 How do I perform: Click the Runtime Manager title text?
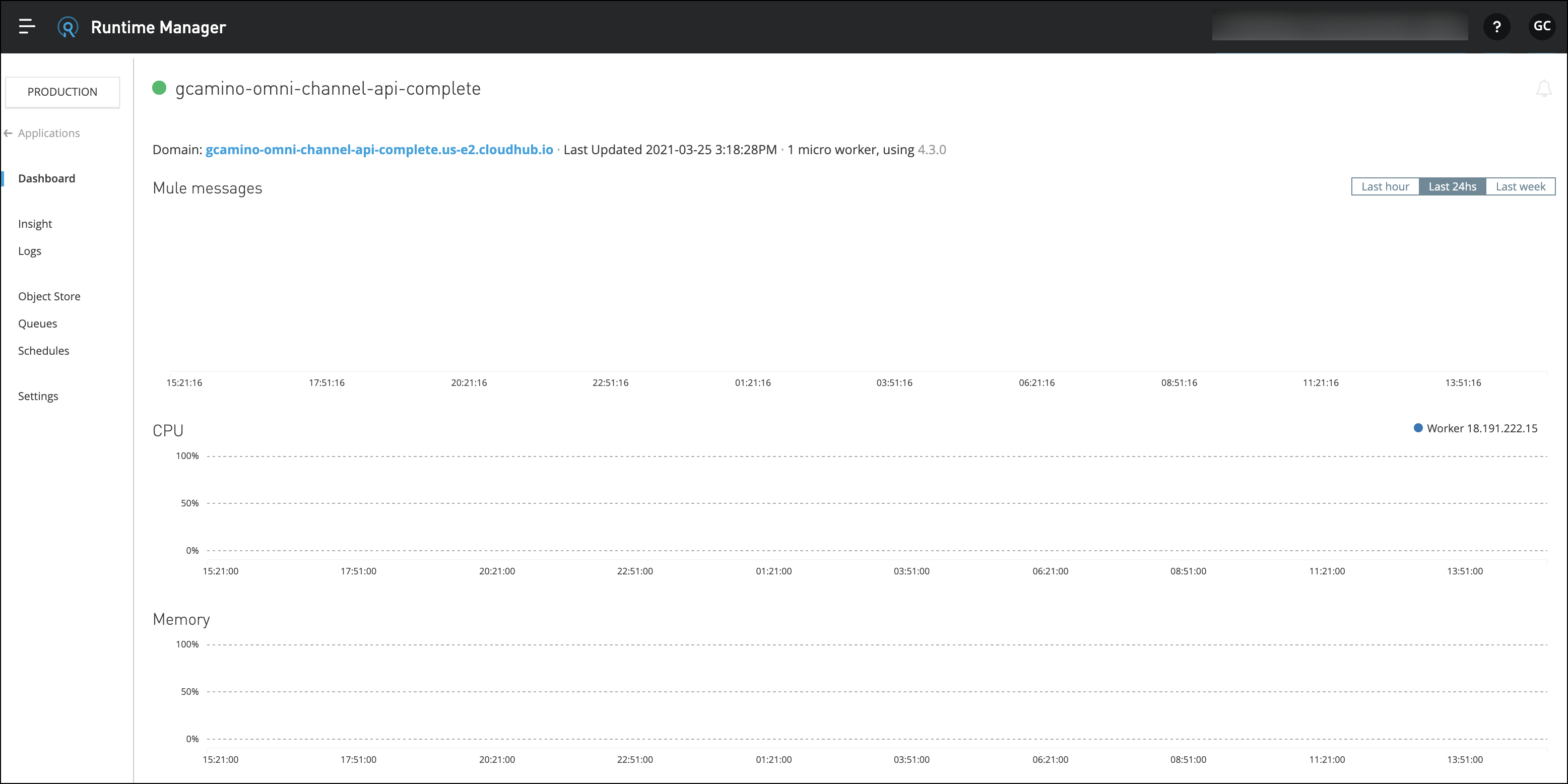(x=158, y=27)
